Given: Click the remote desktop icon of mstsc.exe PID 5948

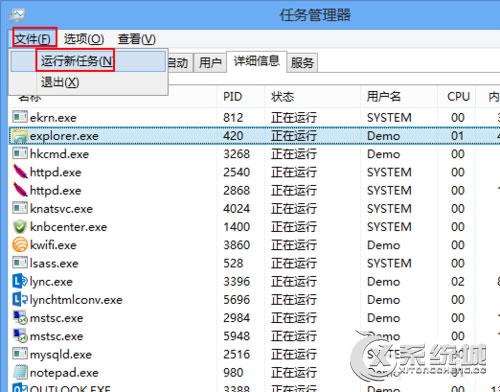Looking at the screenshot, I should pyautogui.click(x=20, y=336).
